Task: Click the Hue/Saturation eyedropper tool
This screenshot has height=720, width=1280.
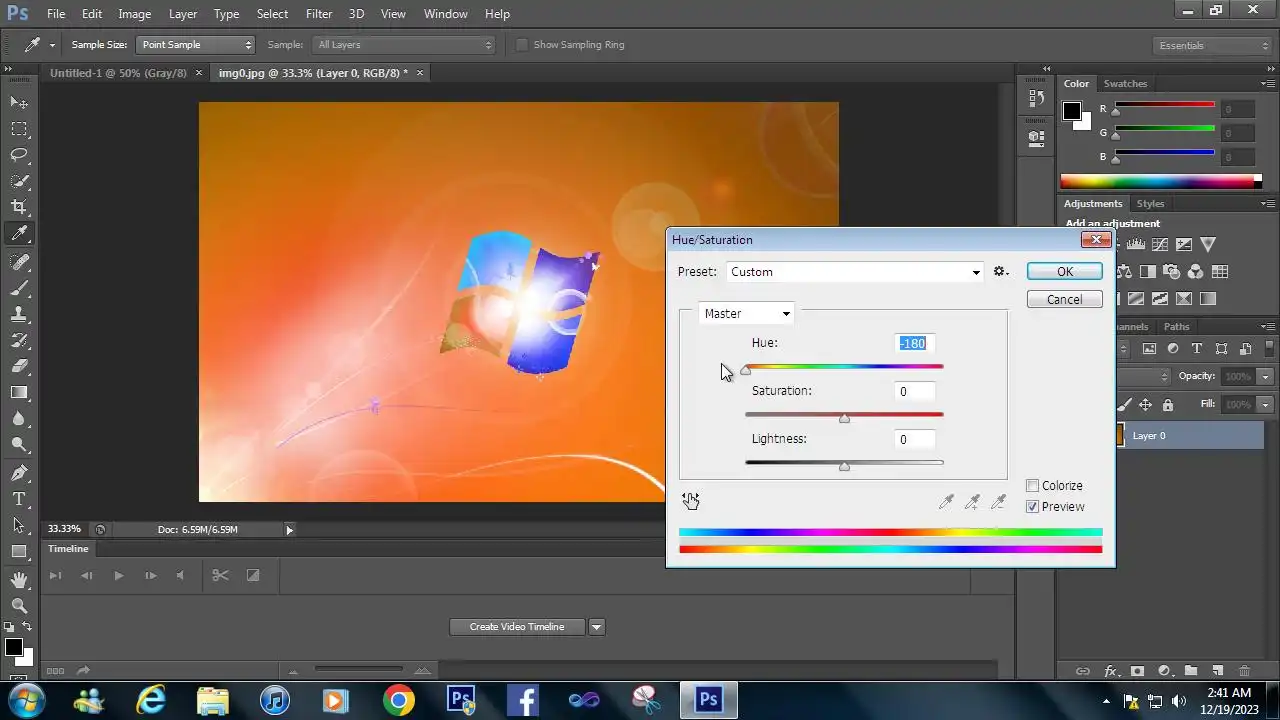Action: [946, 502]
